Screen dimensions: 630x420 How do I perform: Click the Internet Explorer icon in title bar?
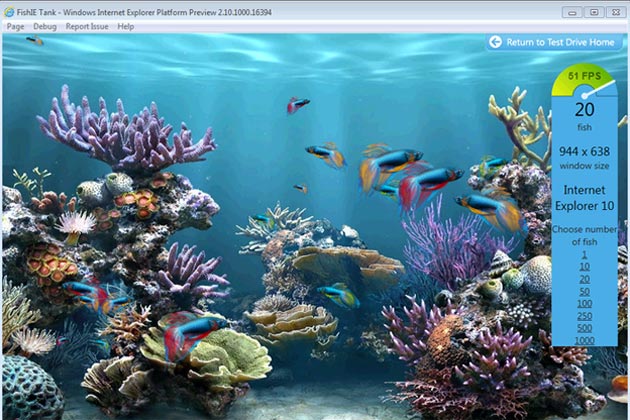pyautogui.click(x=9, y=12)
